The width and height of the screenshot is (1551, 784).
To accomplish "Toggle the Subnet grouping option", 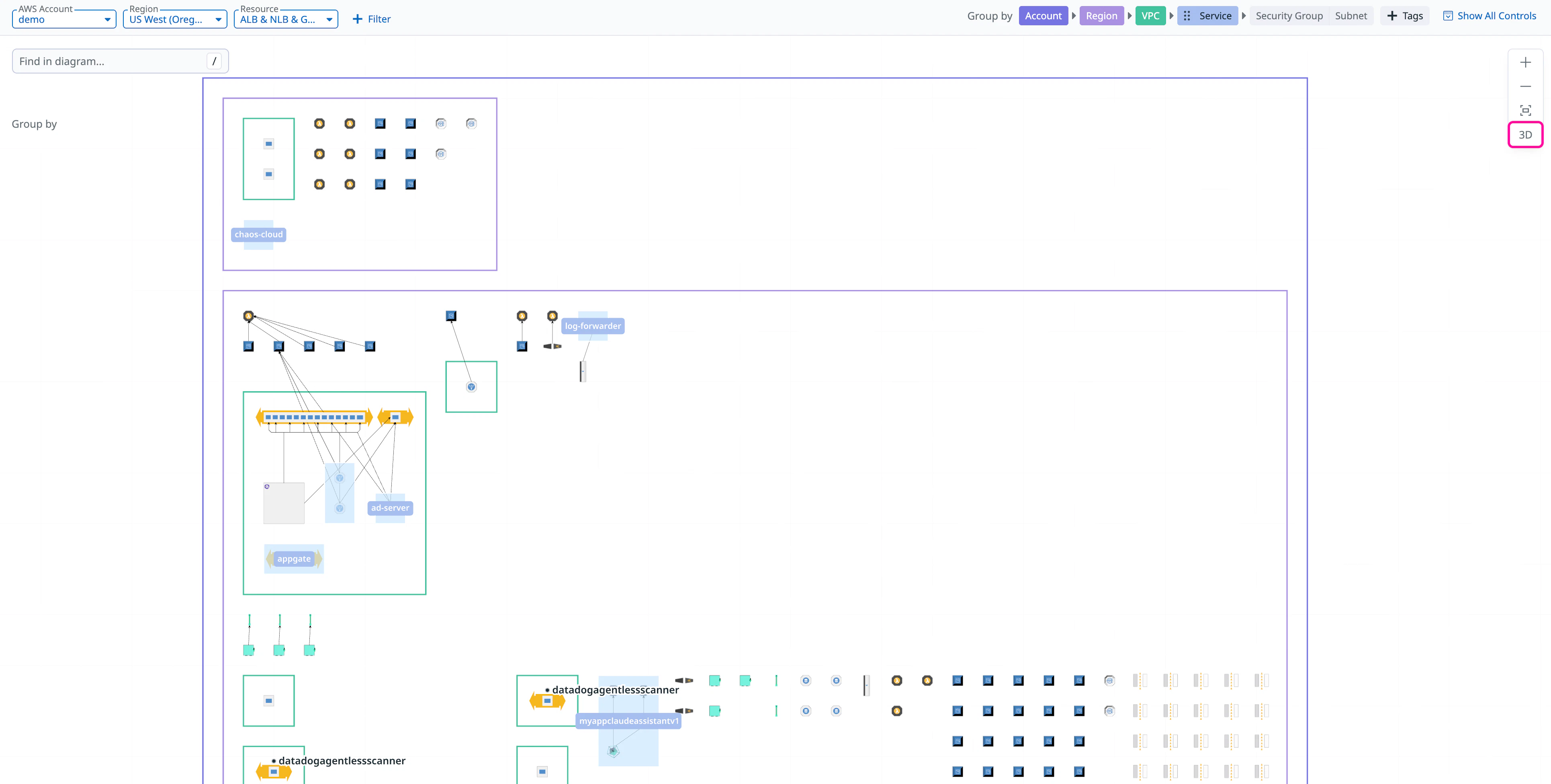I will (1350, 16).
